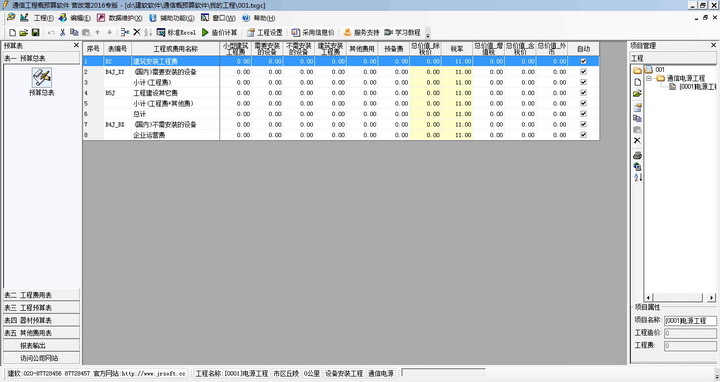Click the 标准Excel export button

pos(176,33)
